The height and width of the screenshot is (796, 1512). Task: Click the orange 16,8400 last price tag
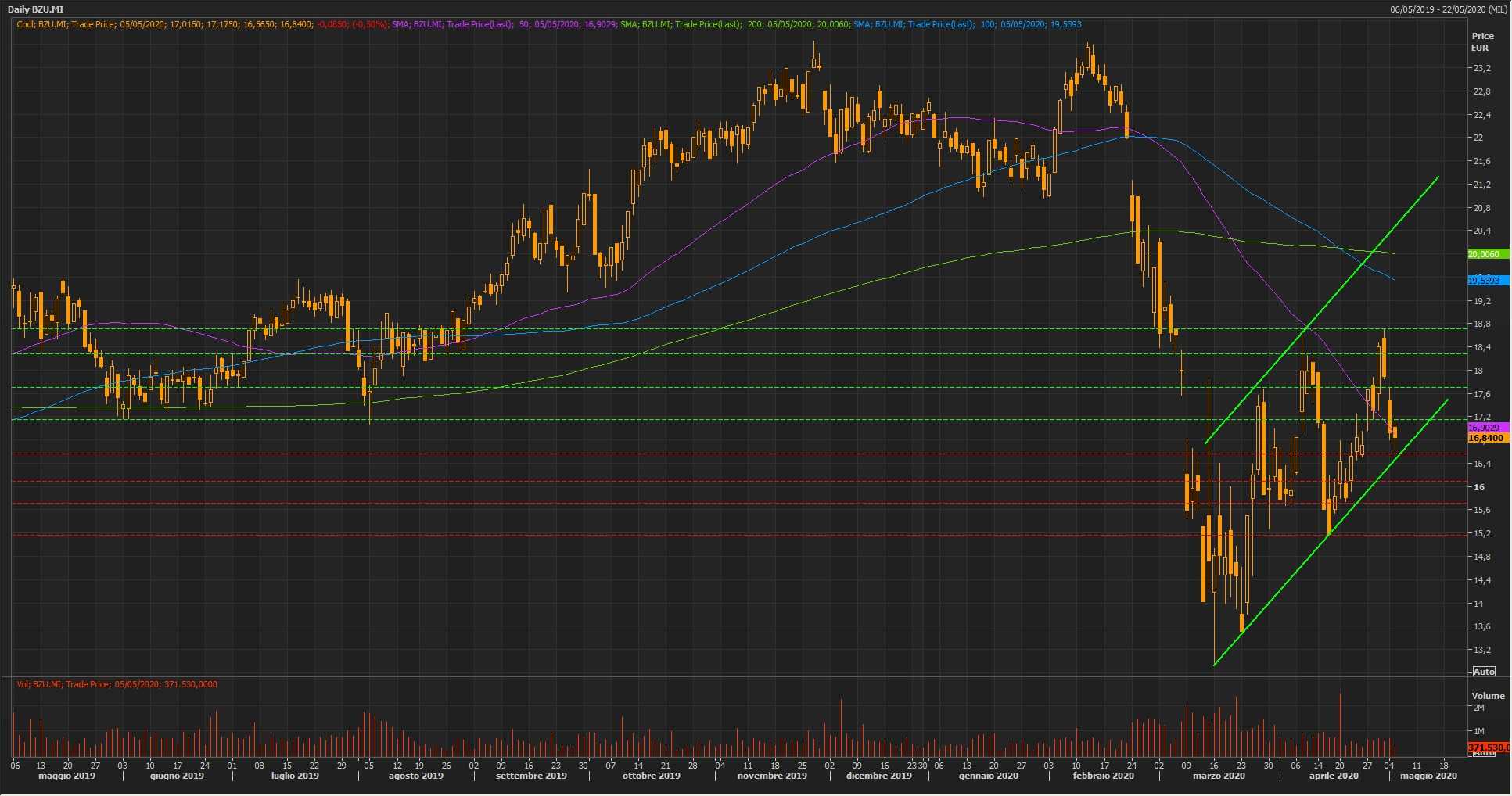1487,439
